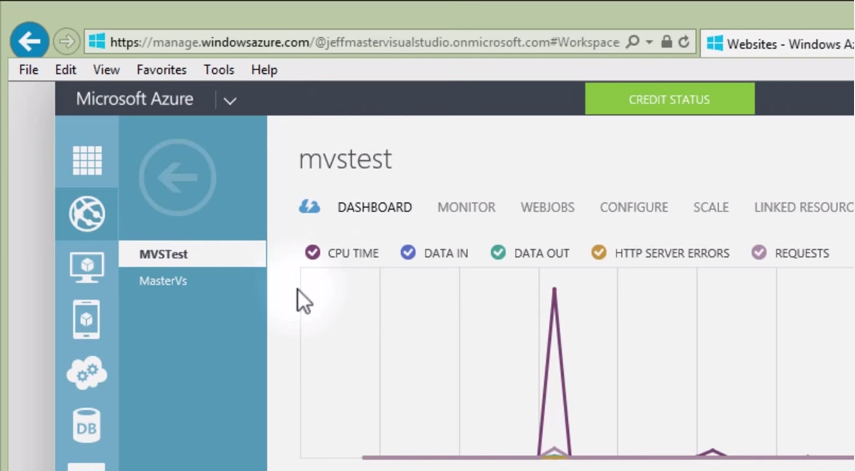Open the Help menu
Screen dimensions: 855x471
[264, 70]
